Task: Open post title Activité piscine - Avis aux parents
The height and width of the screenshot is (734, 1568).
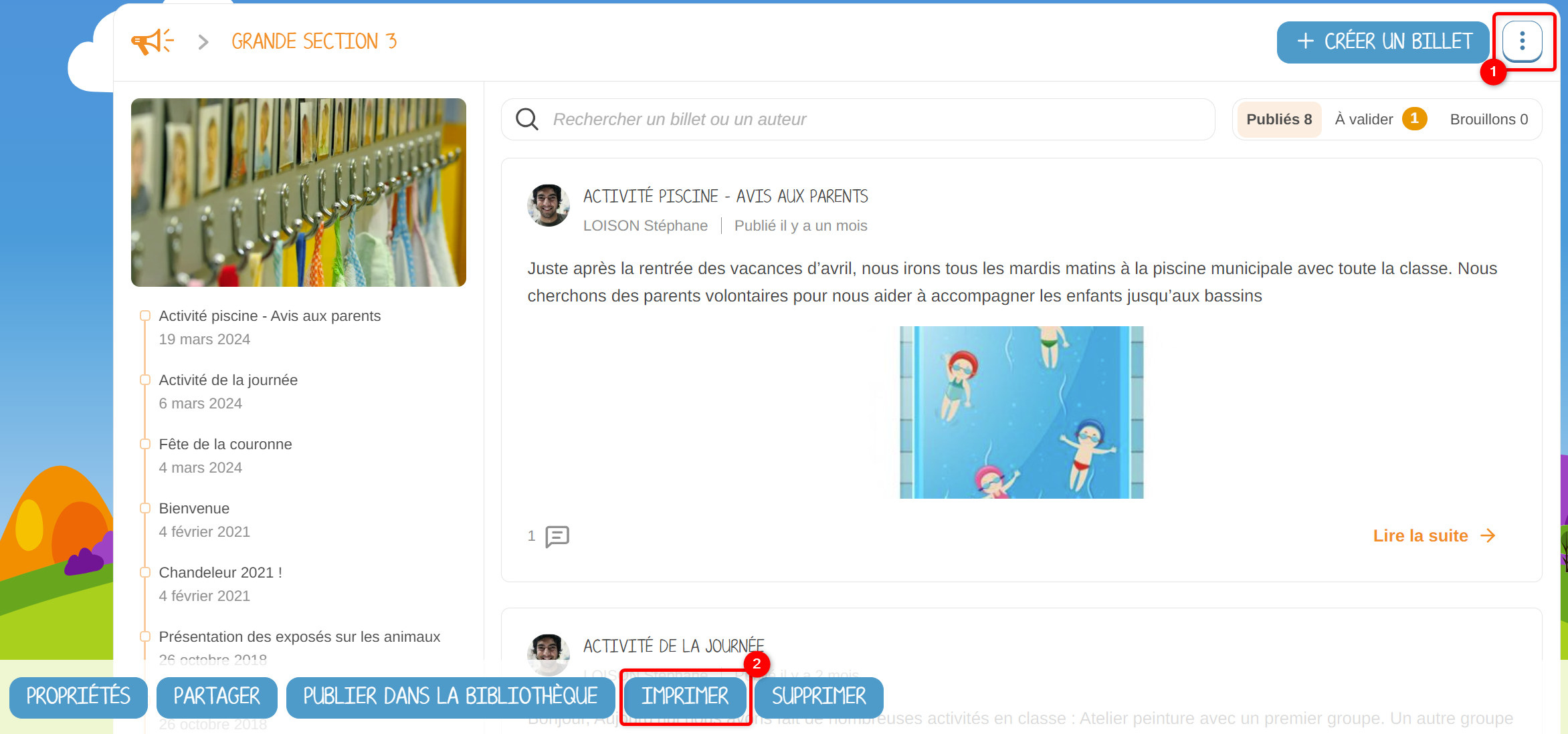Action: click(x=725, y=197)
